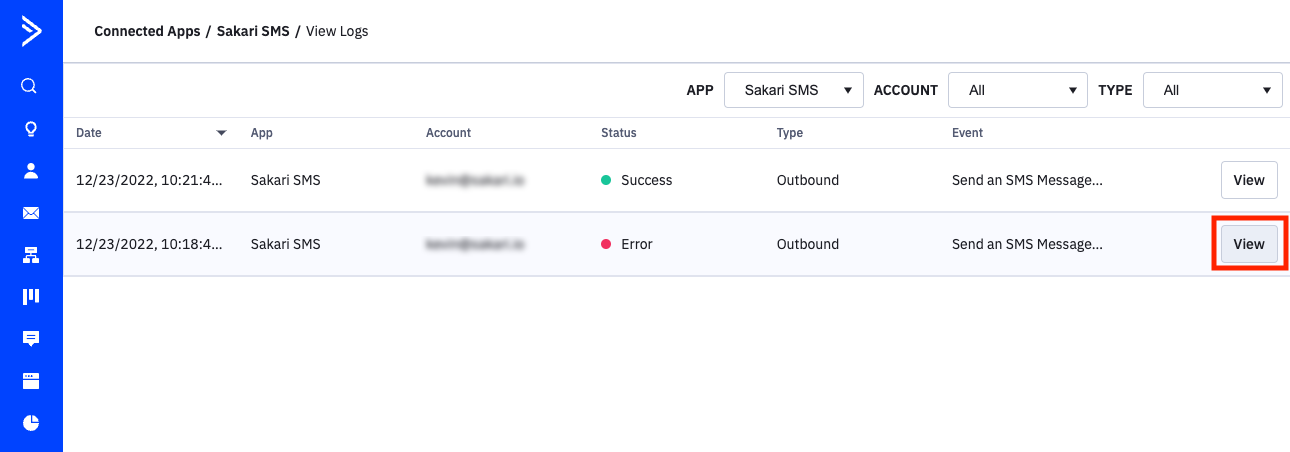1290x452 pixels.
Task: Click the ActiveCampaign logo icon
Action: coord(31,32)
